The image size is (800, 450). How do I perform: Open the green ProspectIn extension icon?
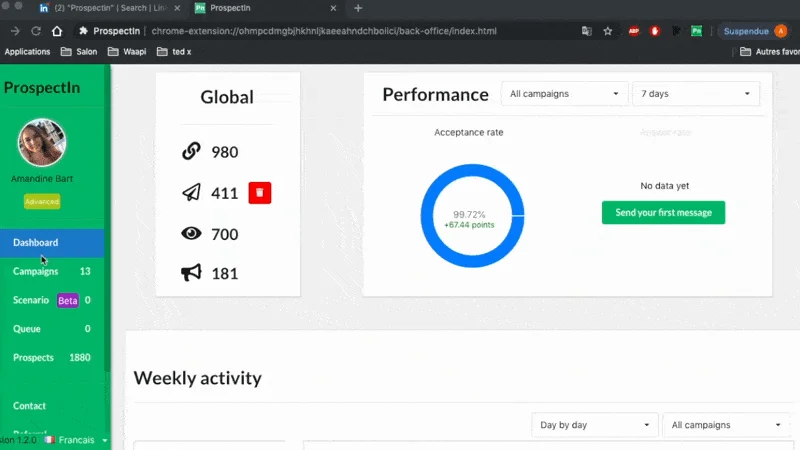pos(696,31)
